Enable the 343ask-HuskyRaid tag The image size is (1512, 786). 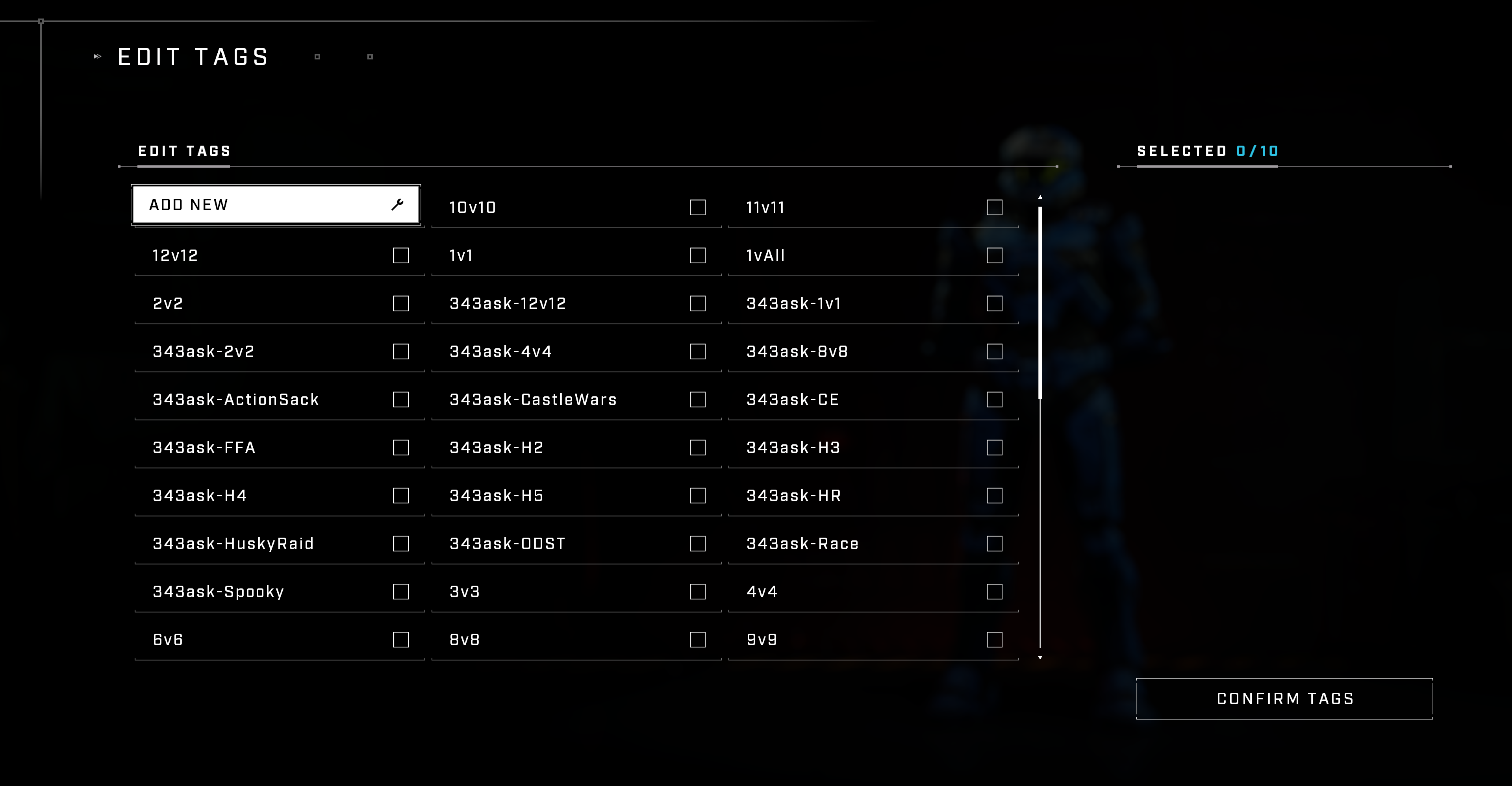[x=401, y=543]
